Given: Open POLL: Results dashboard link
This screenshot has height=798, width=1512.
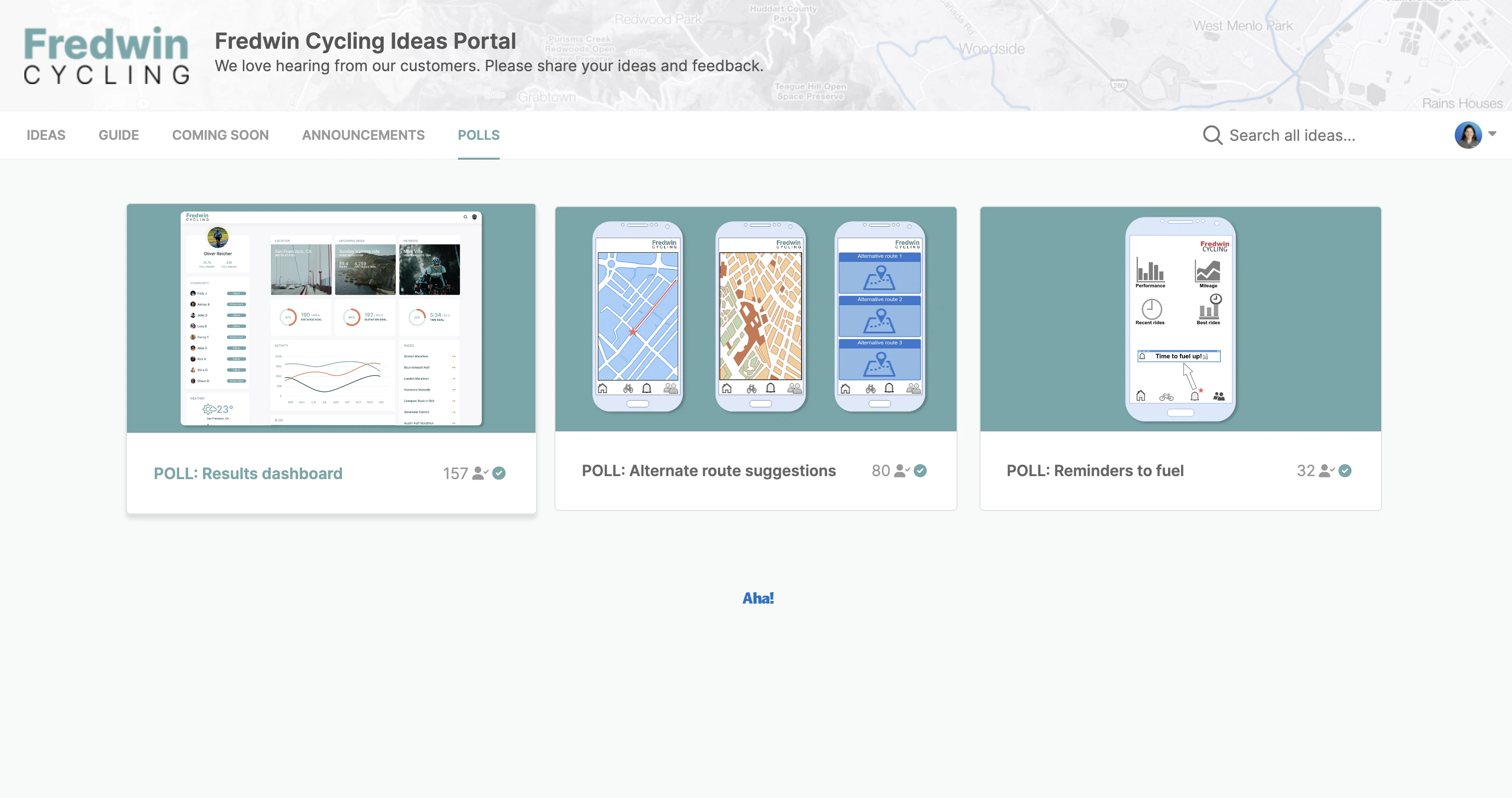Looking at the screenshot, I should point(248,474).
